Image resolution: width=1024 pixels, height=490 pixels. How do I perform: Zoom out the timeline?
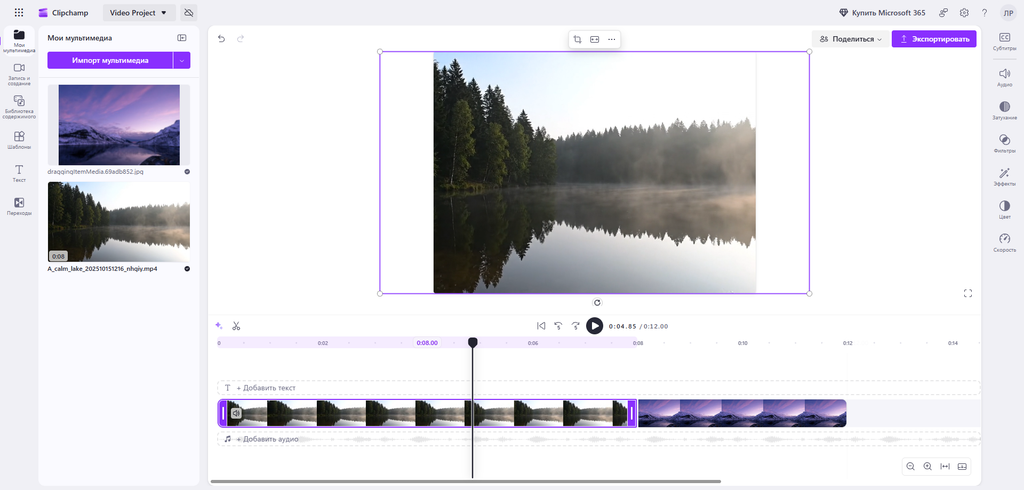coord(910,466)
